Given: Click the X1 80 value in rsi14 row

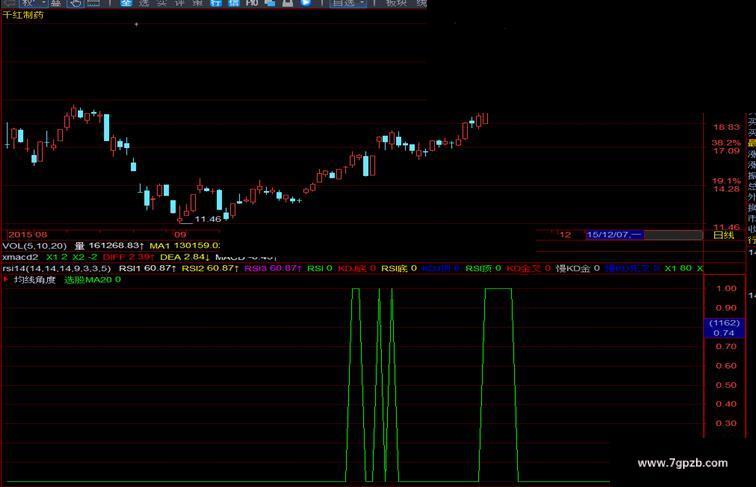Looking at the screenshot, I should [678, 269].
